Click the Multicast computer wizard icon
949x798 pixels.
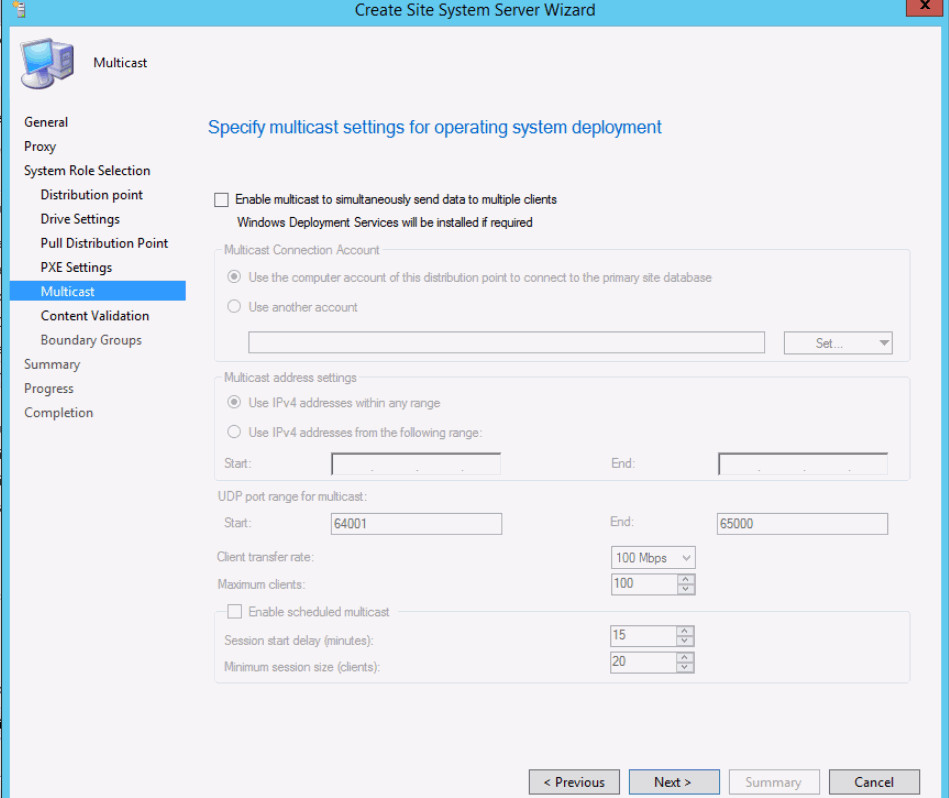coord(48,63)
